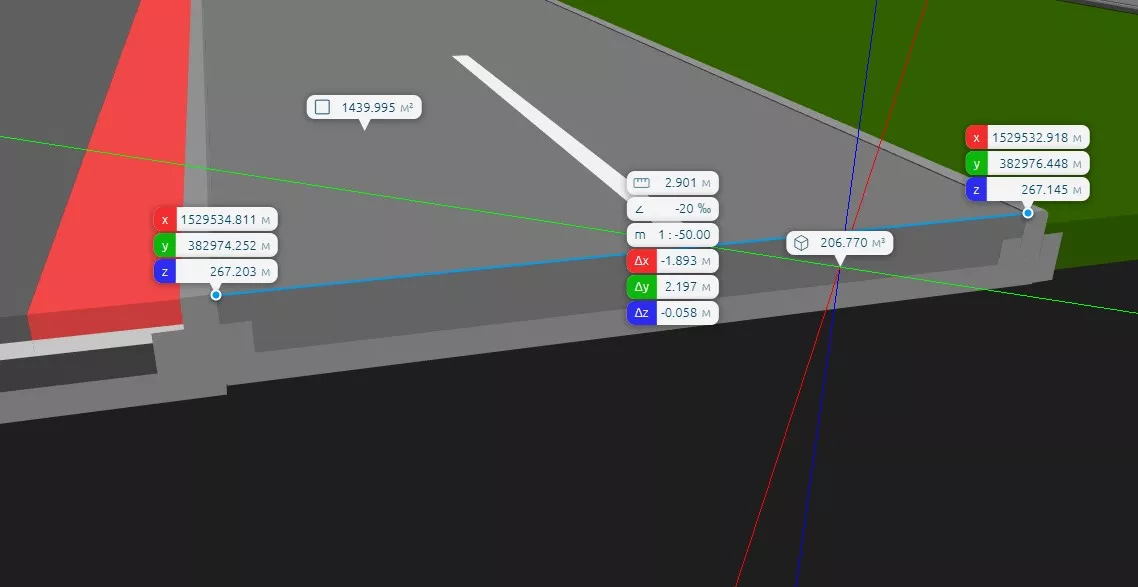Click the blue Δz badge
Screen dimensions: 1138x587
pos(641,314)
